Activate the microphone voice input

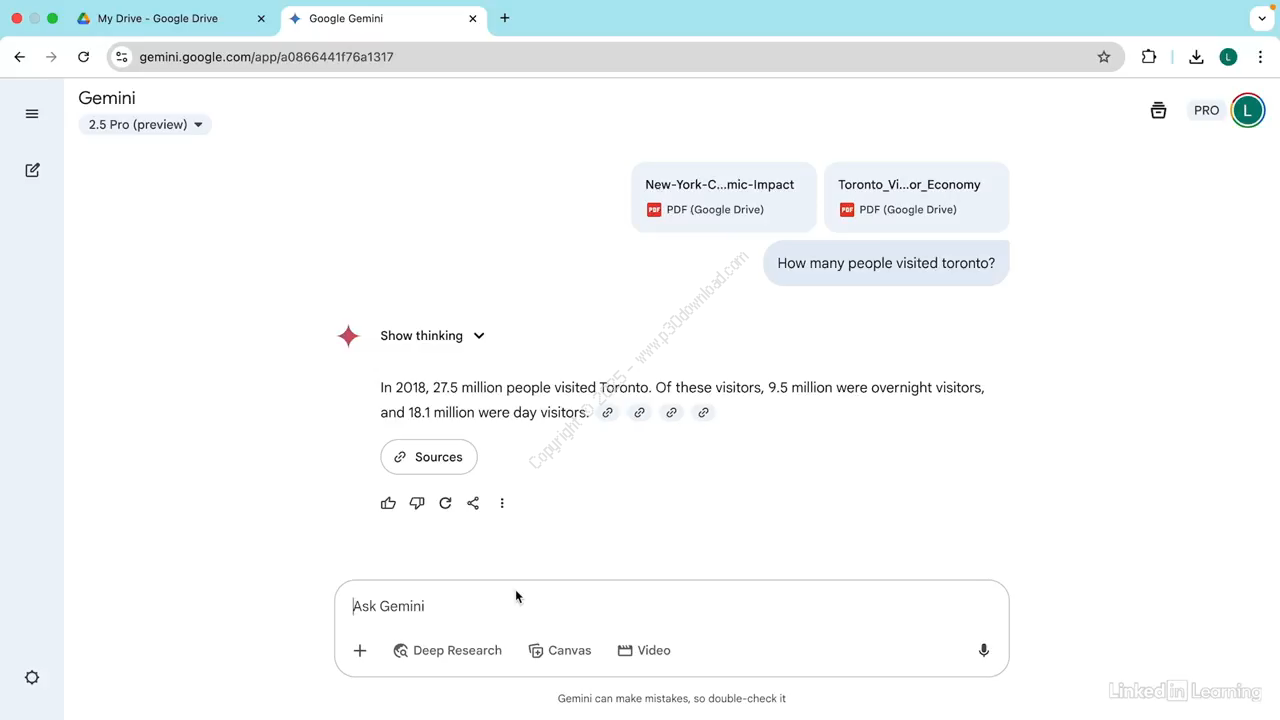[x=984, y=651]
